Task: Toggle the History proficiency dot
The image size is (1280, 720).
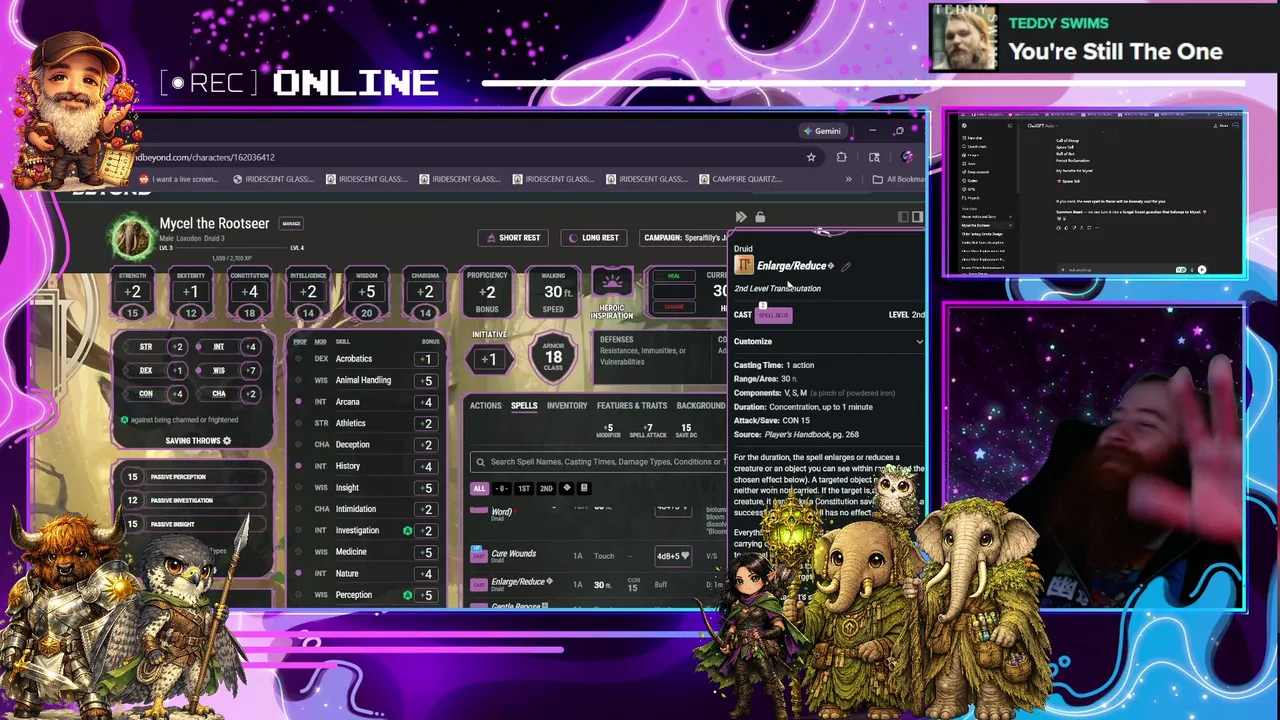Action: click(298, 466)
